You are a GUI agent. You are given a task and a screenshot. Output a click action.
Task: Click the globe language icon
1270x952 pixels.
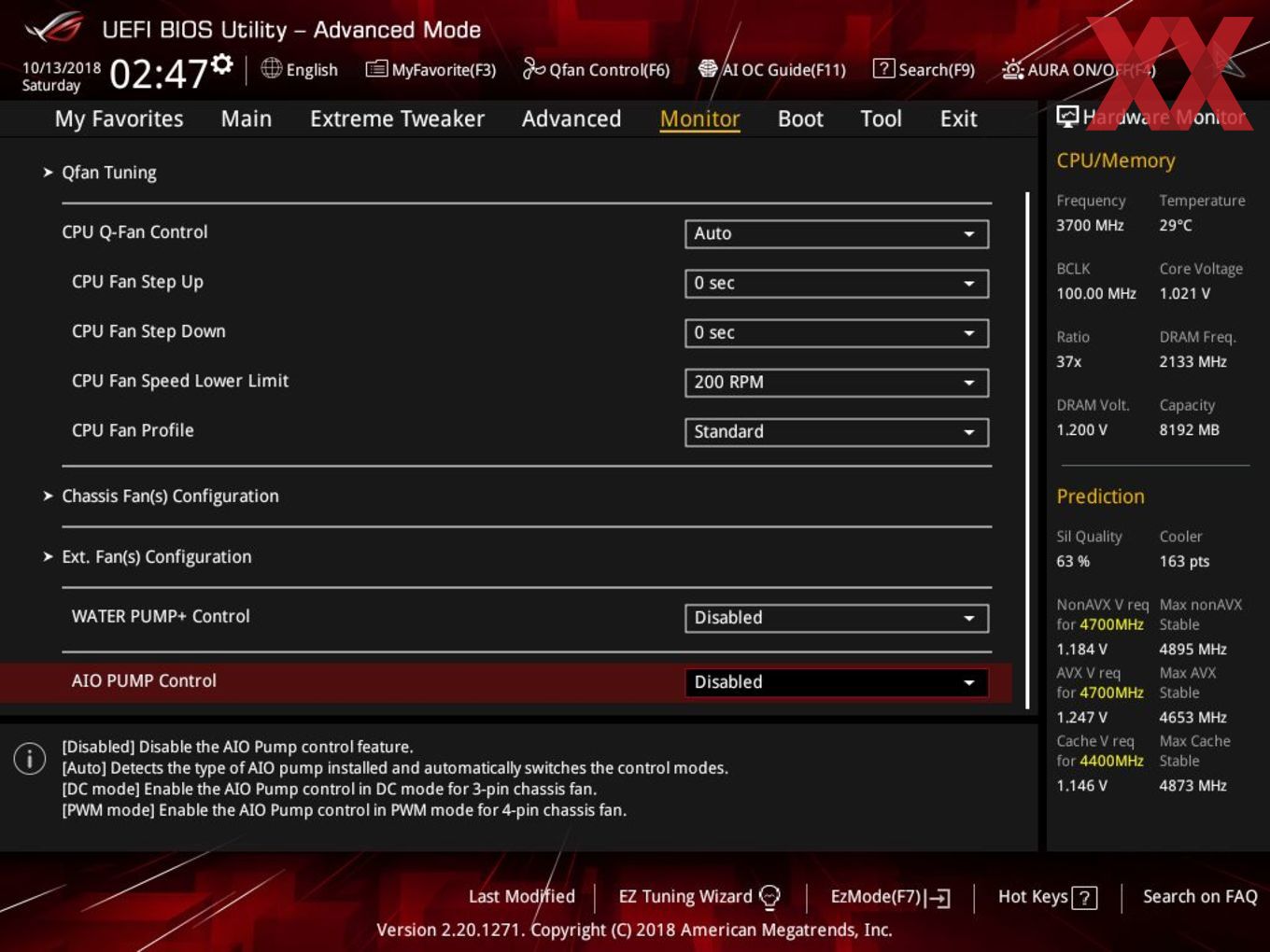pyautogui.click(x=271, y=68)
